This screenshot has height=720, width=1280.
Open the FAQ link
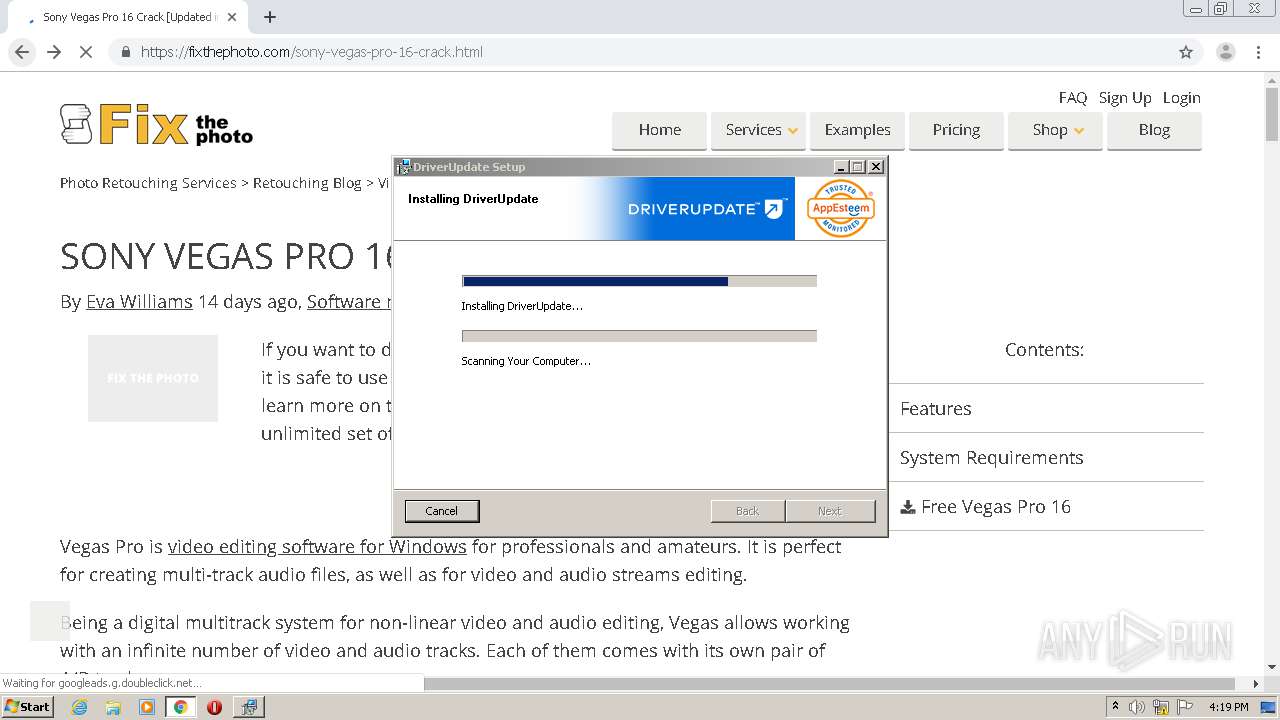coord(1072,97)
